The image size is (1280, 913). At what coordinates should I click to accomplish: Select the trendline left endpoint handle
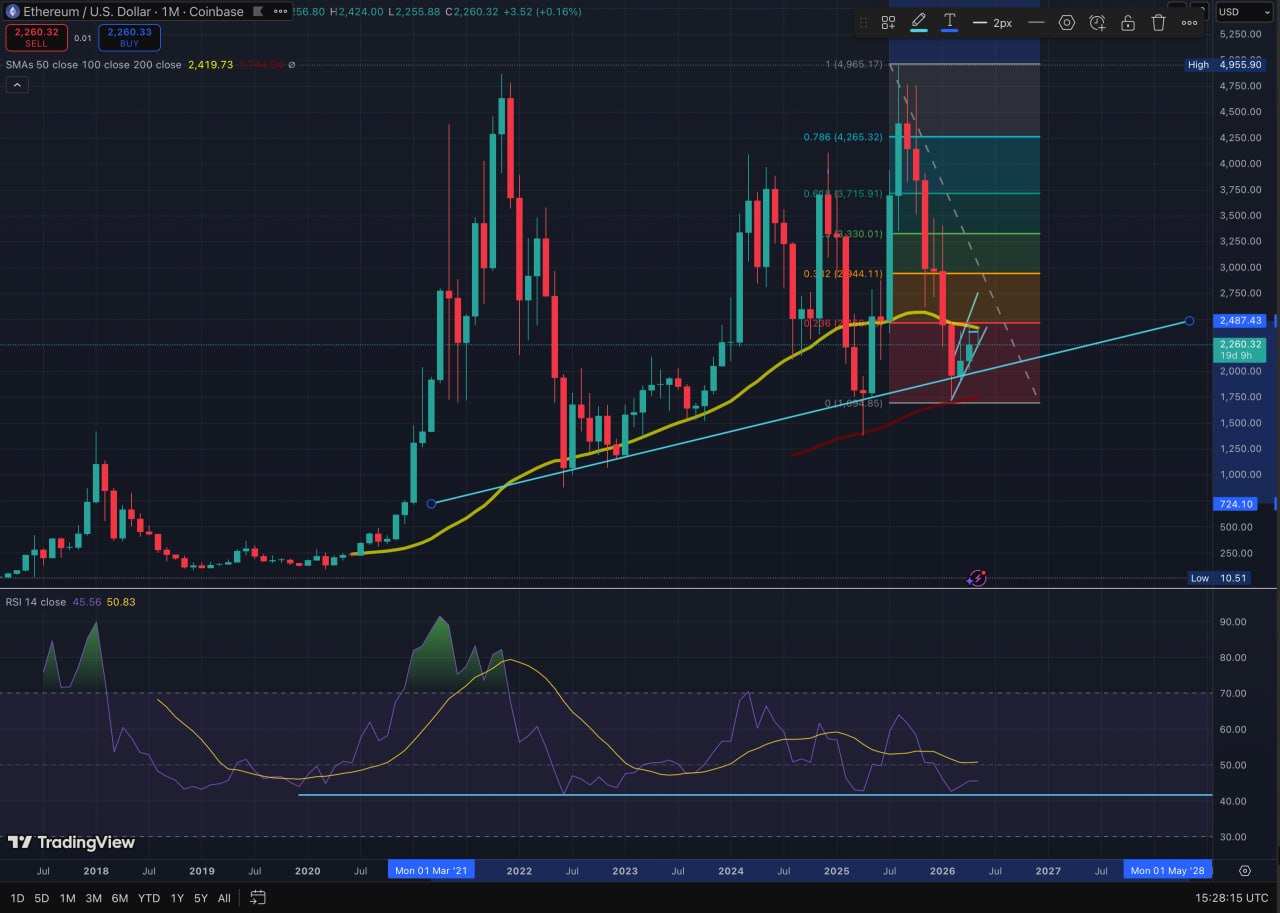coord(431,503)
